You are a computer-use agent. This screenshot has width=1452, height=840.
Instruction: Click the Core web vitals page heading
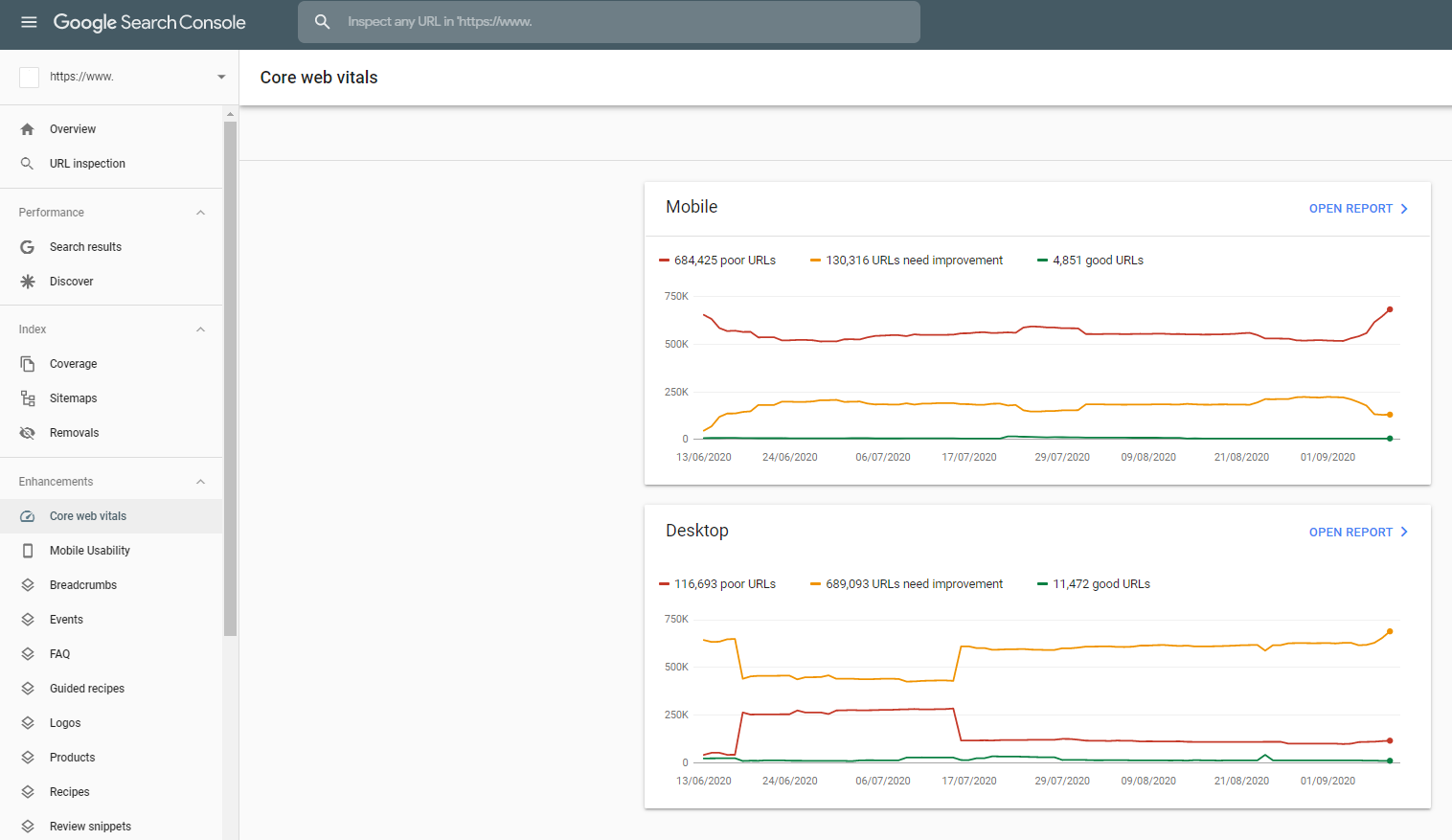(319, 78)
